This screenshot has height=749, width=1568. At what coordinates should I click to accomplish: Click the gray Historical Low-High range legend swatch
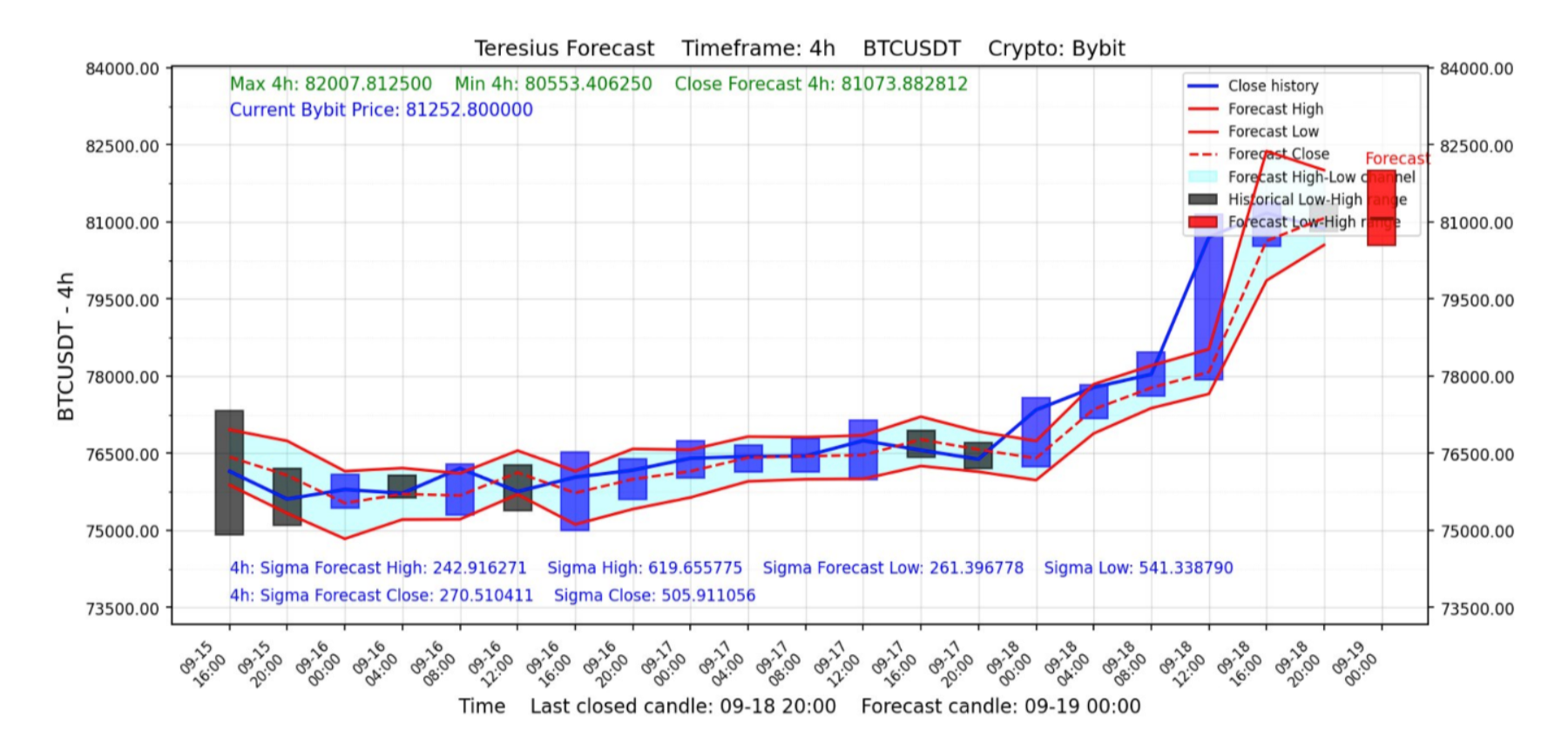click(1202, 199)
